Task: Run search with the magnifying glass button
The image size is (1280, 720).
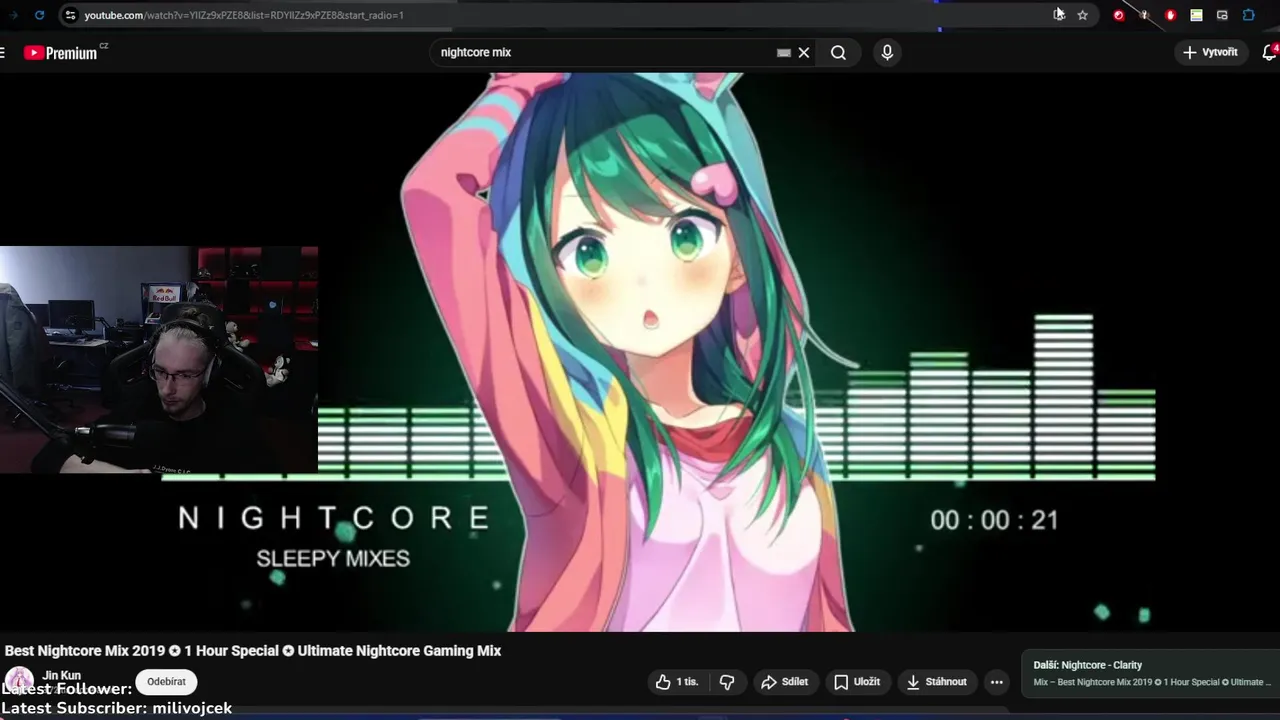Action: 838,52
